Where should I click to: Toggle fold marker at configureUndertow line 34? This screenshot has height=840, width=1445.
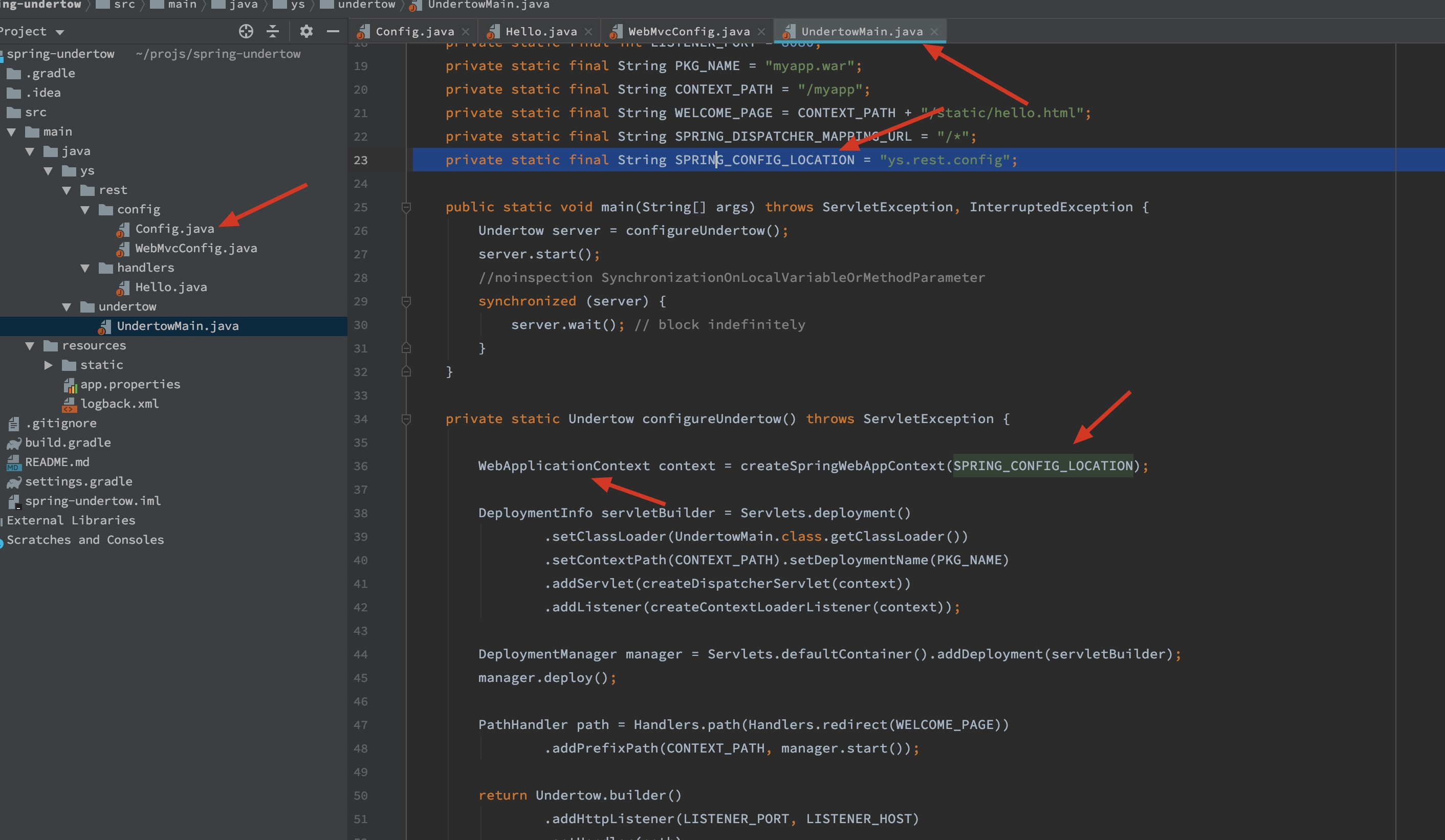[406, 419]
